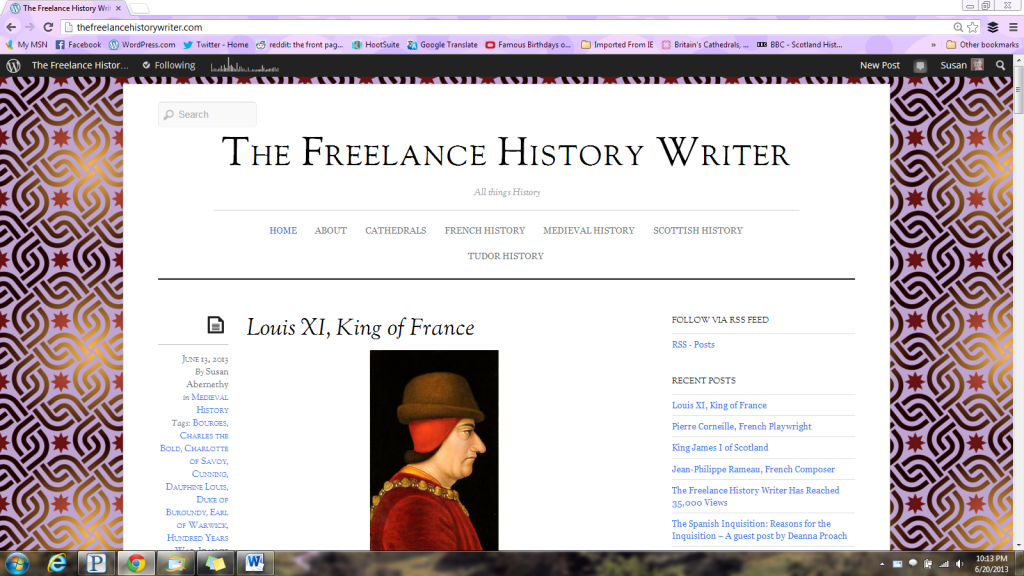Open TUDOR HISTORY category

(x=505, y=256)
